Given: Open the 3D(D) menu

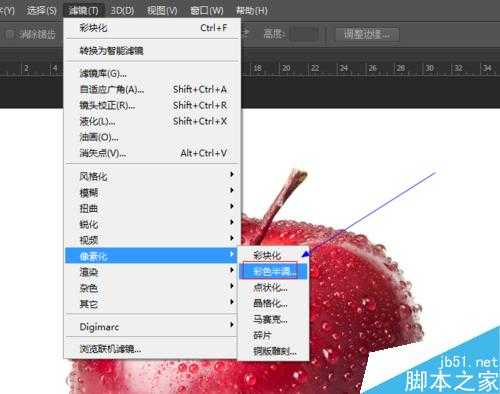Looking at the screenshot, I should (122, 11).
